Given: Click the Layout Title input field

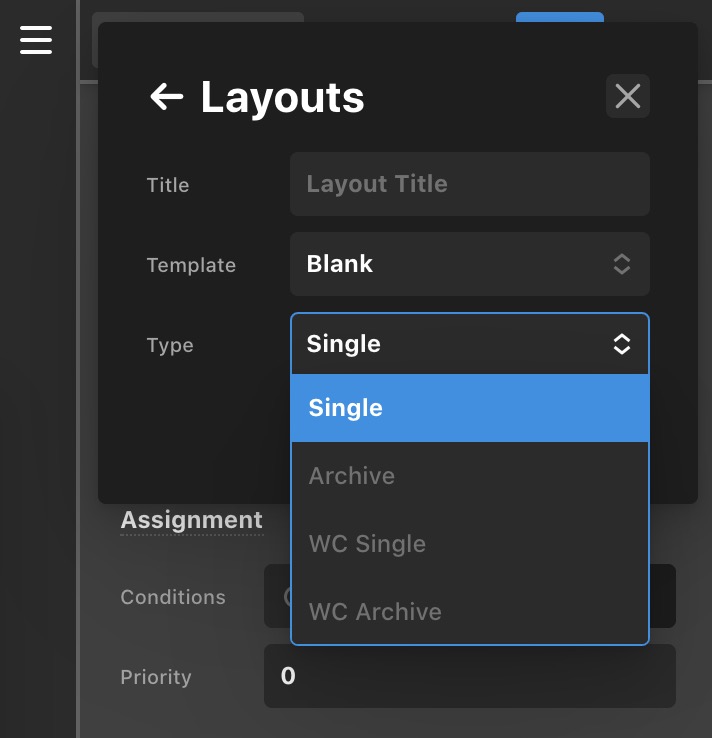Looking at the screenshot, I should coord(470,184).
